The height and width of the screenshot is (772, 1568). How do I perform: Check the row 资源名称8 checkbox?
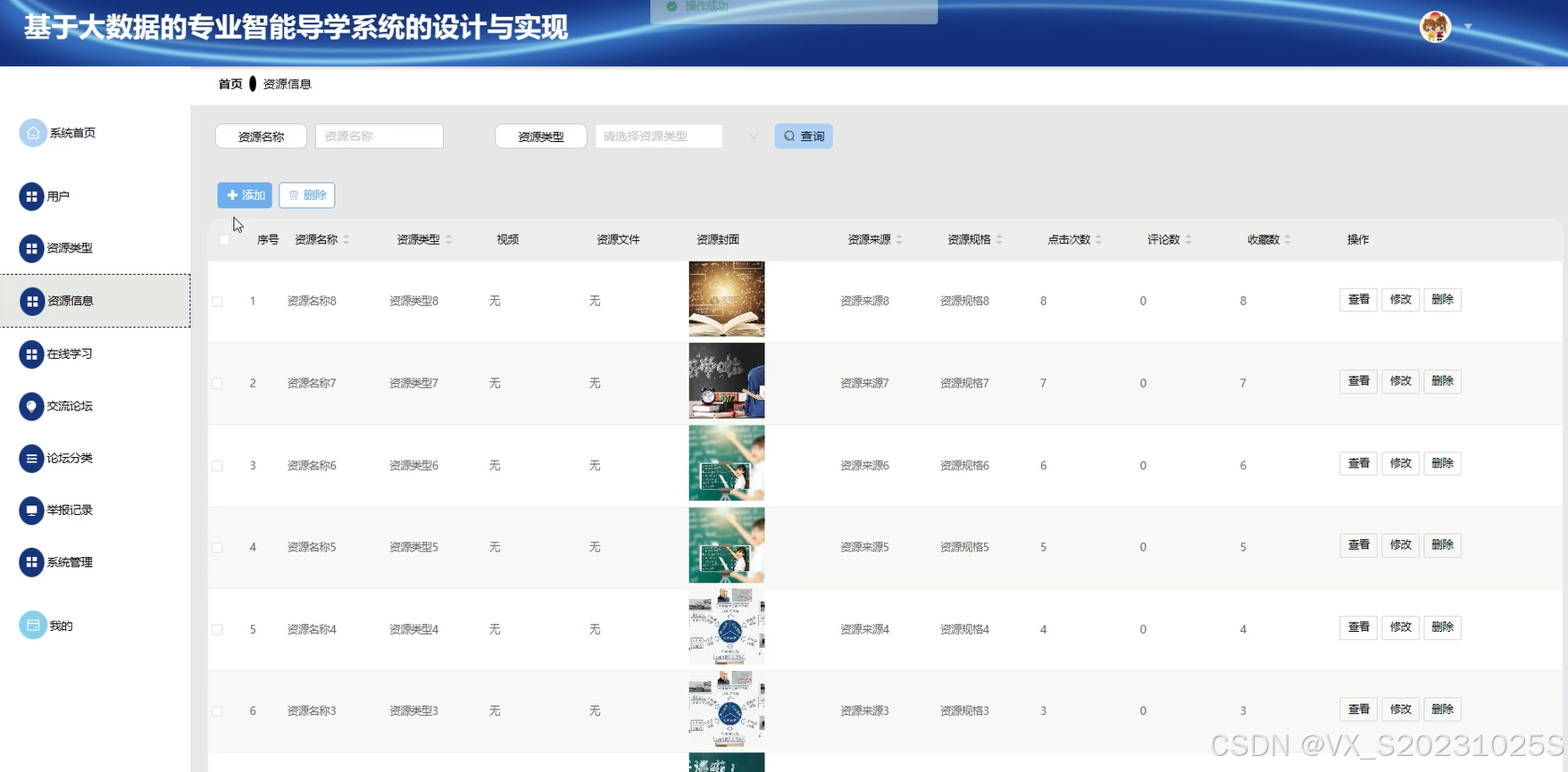coord(217,302)
